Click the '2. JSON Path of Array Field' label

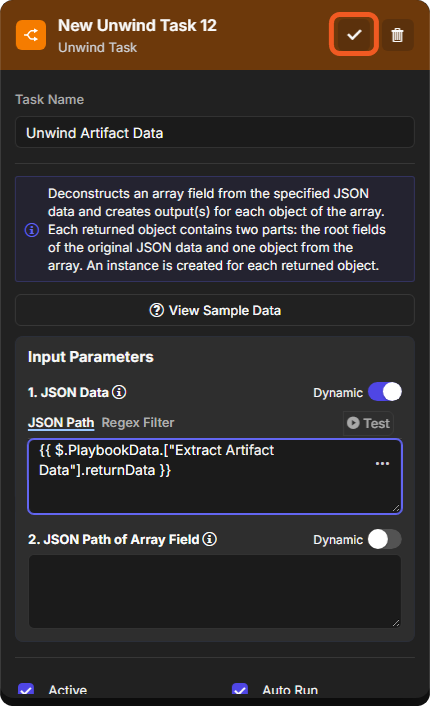point(113,539)
